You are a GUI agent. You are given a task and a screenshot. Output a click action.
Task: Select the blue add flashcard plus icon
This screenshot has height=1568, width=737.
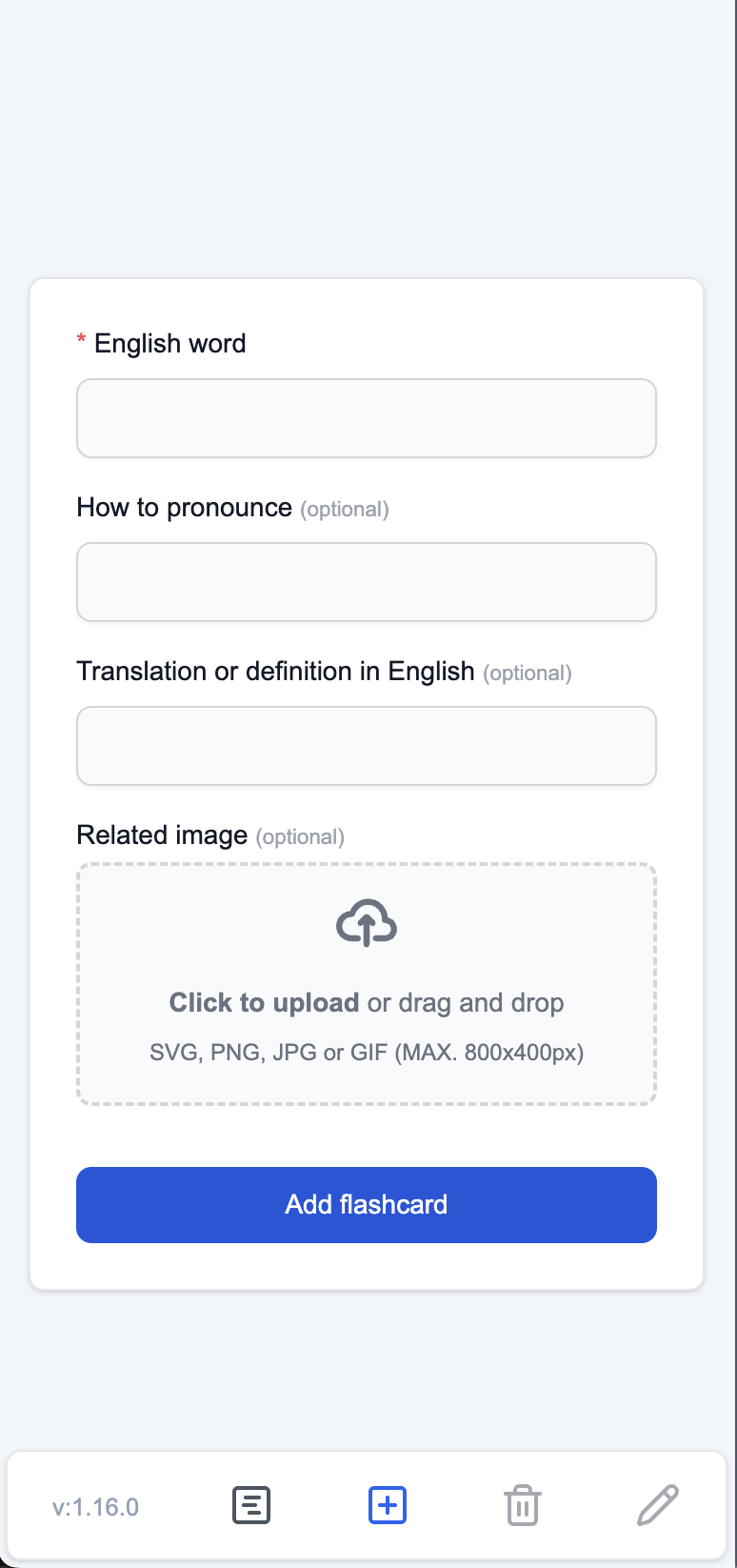tap(387, 1505)
